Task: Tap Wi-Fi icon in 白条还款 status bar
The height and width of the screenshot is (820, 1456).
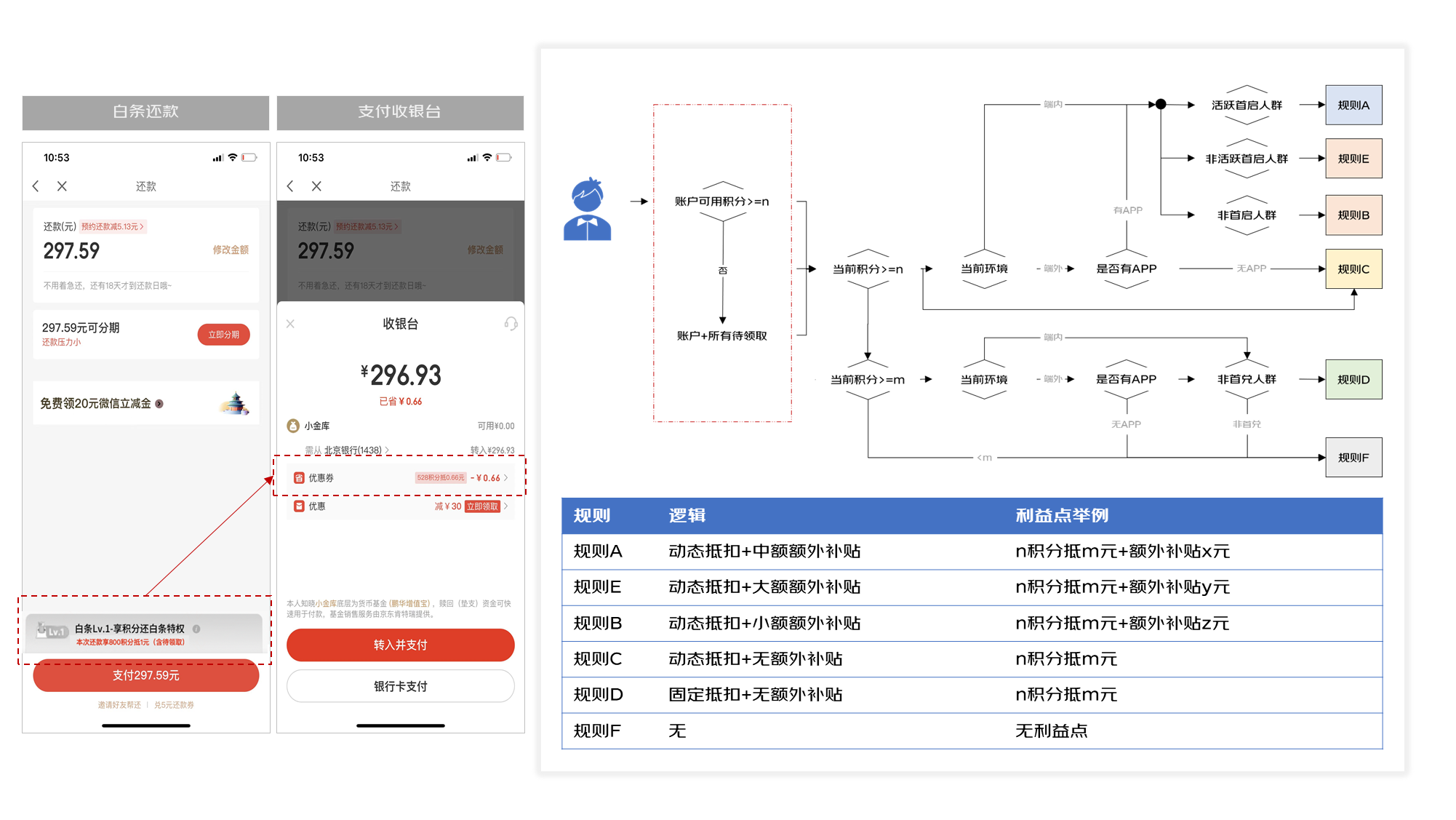Action: tap(233, 157)
